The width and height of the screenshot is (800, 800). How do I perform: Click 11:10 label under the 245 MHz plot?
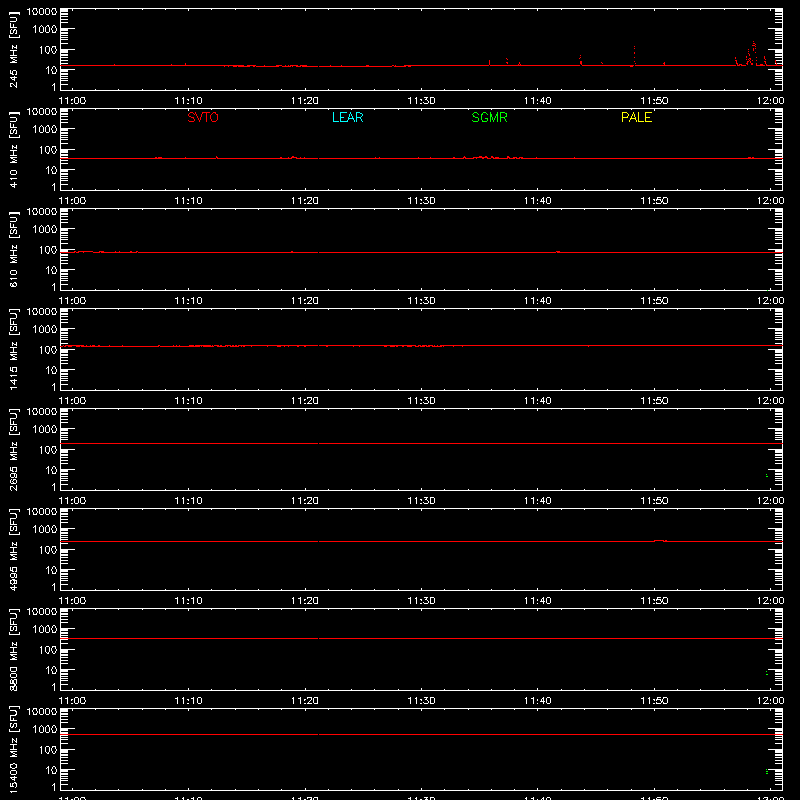pyautogui.click(x=189, y=101)
